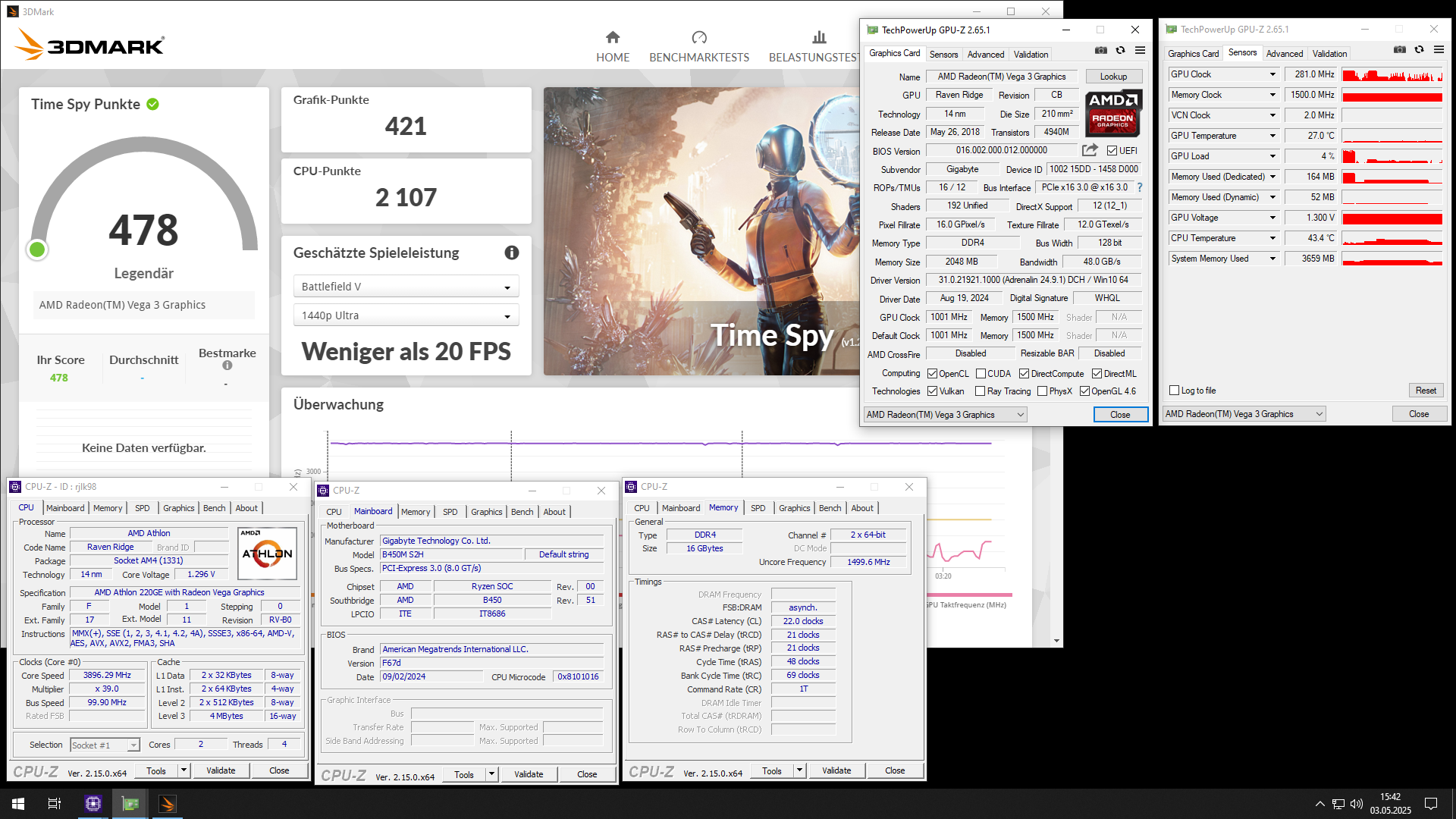Toggle DirectML checkbox in GPU-Z
Image resolution: width=1456 pixels, height=819 pixels.
[1097, 374]
